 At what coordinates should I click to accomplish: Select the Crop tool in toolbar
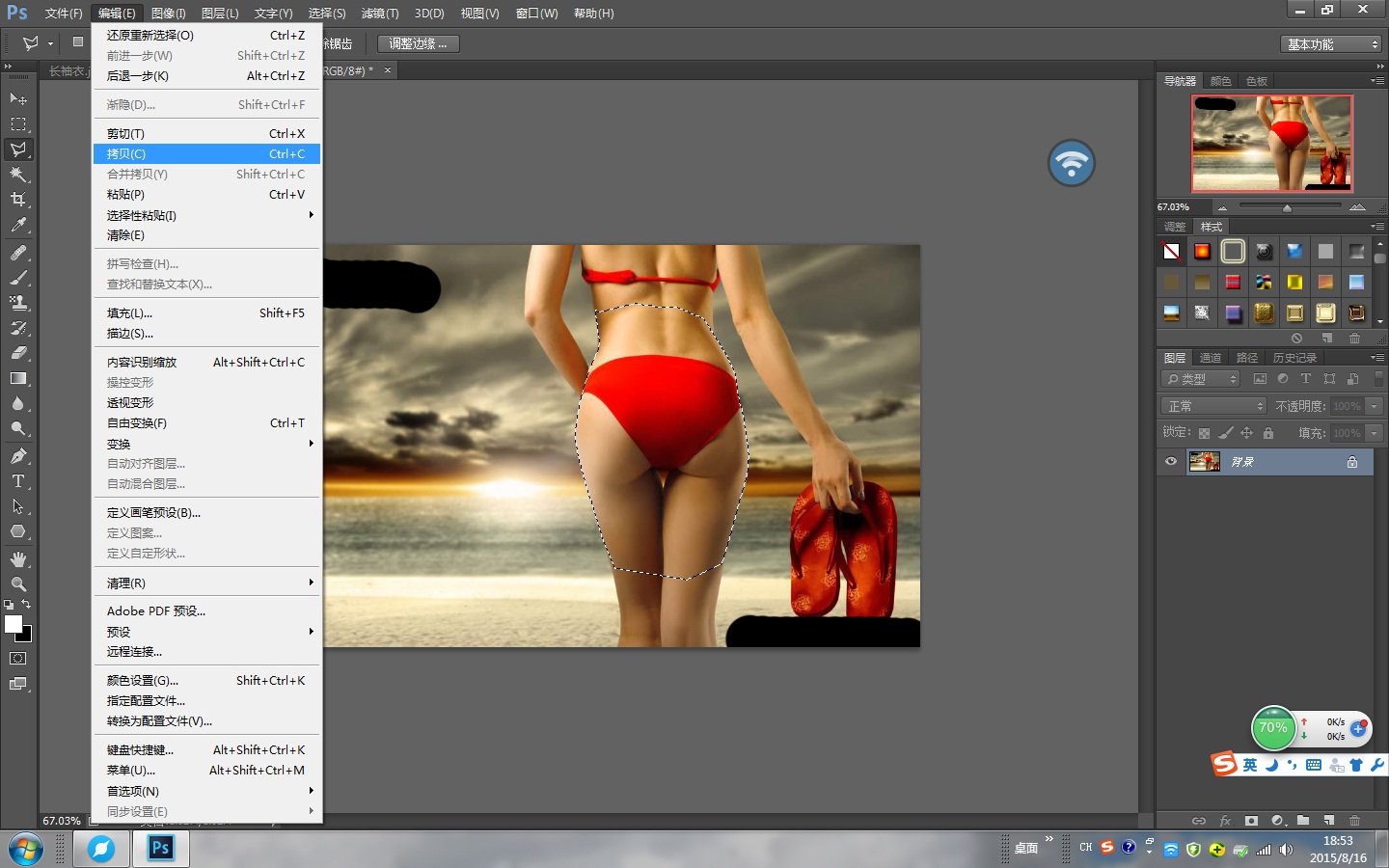click(18, 200)
